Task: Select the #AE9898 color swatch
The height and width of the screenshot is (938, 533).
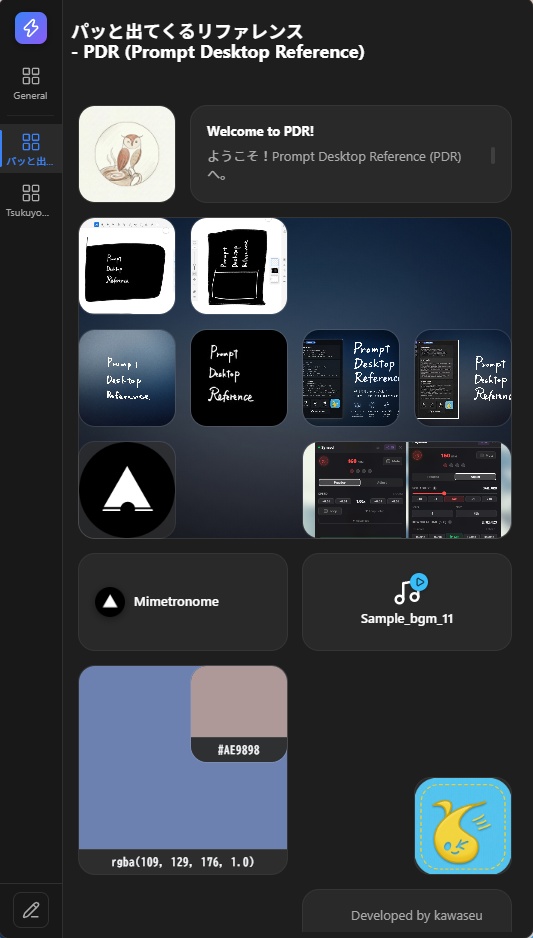Action: pyautogui.click(x=239, y=714)
